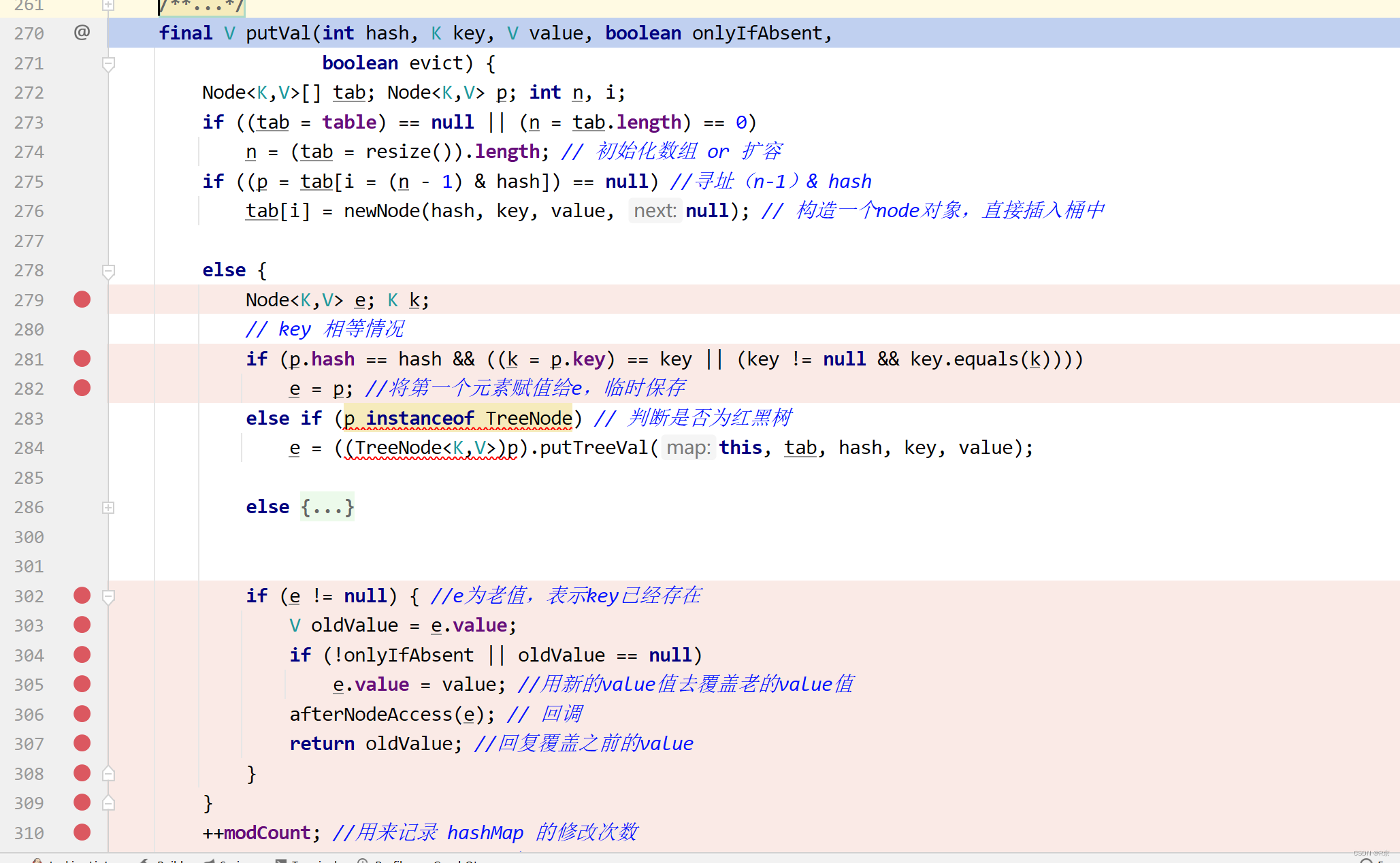This screenshot has width=1400, height=863.
Task: Remove the breakpoint on line 279
Action: tap(82, 299)
